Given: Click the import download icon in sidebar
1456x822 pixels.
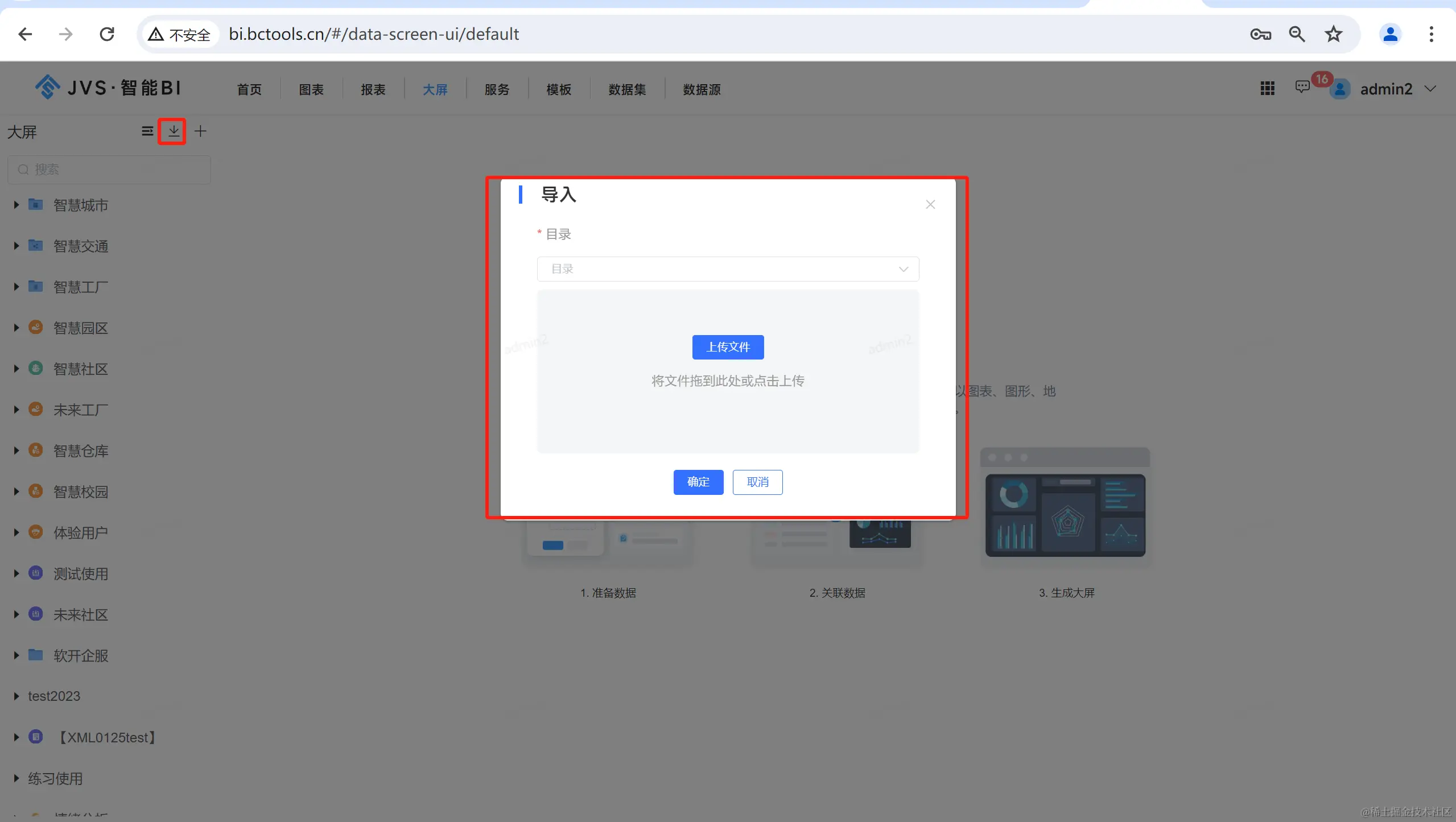Looking at the screenshot, I should click(x=173, y=131).
